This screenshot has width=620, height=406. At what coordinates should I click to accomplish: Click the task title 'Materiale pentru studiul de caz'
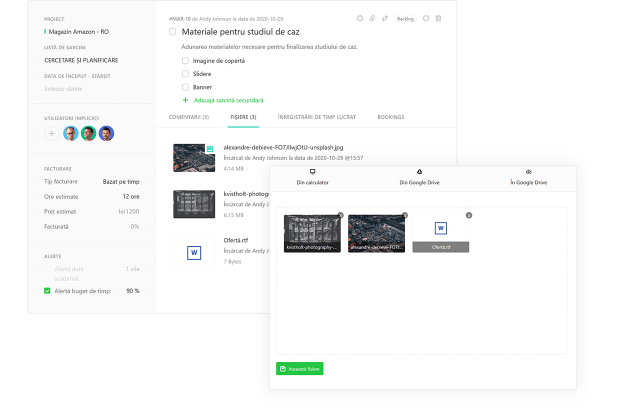coord(240,32)
